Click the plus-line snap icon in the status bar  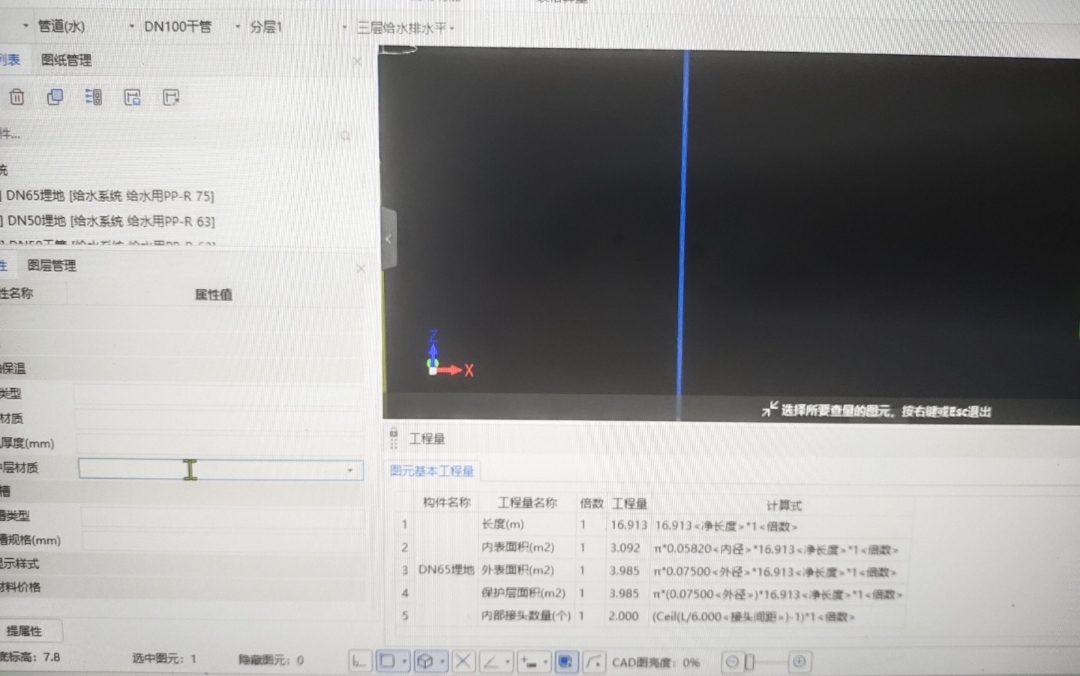pos(529,662)
